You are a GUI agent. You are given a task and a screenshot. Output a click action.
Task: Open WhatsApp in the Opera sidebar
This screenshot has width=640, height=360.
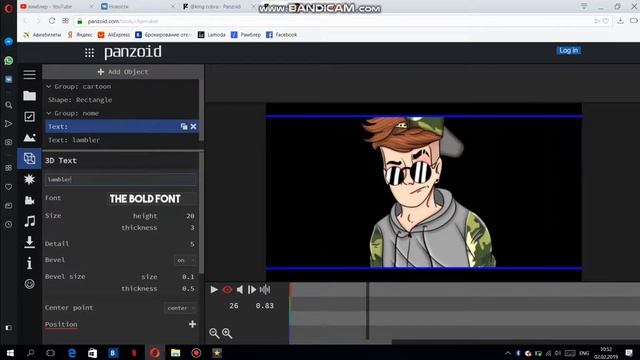click(8, 61)
